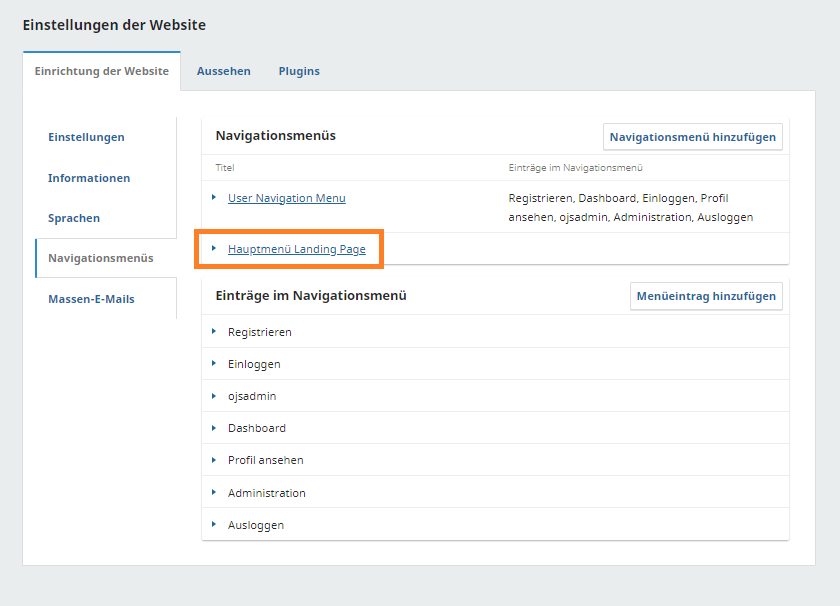The width and height of the screenshot is (840, 606).
Task: Open the Hauptmenü Landing Page link
Action: [296, 249]
